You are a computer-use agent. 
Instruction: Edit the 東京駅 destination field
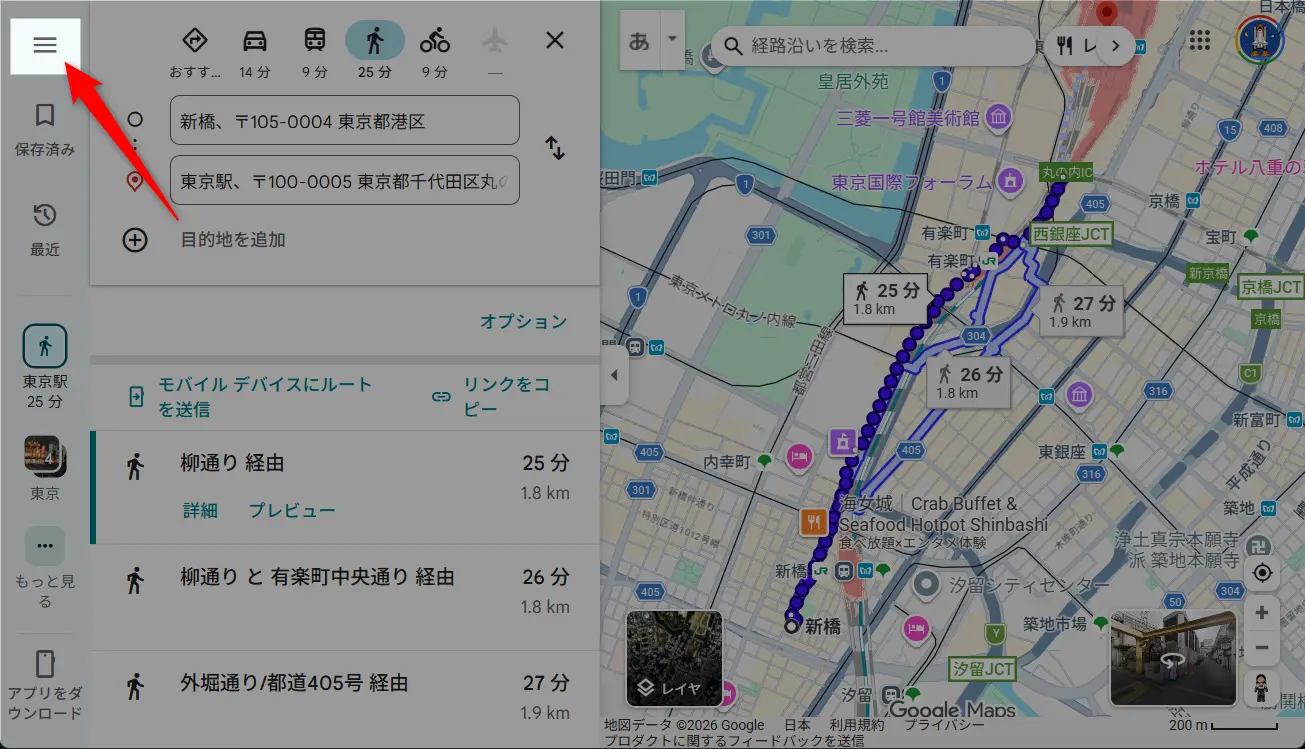345,180
